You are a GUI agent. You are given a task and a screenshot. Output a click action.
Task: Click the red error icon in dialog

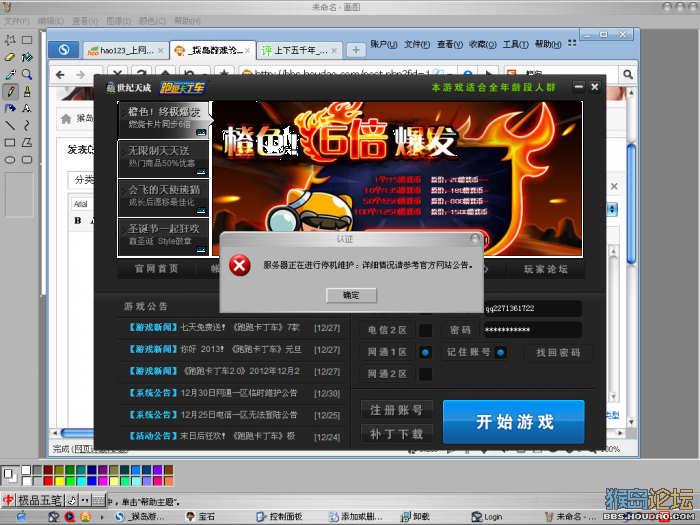(x=240, y=266)
